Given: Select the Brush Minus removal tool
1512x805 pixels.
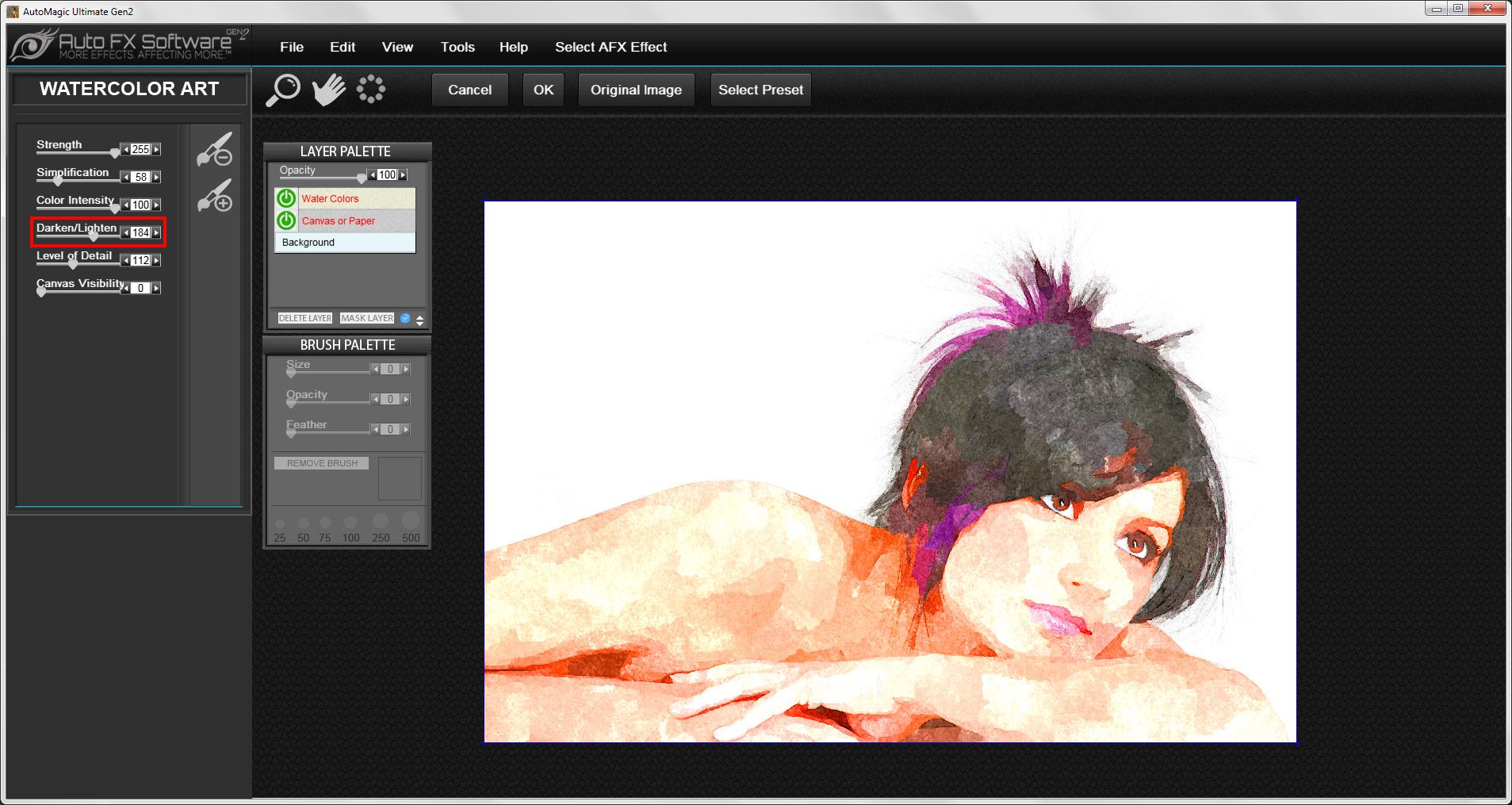Looking at the screenshot, I should [216, 149].
